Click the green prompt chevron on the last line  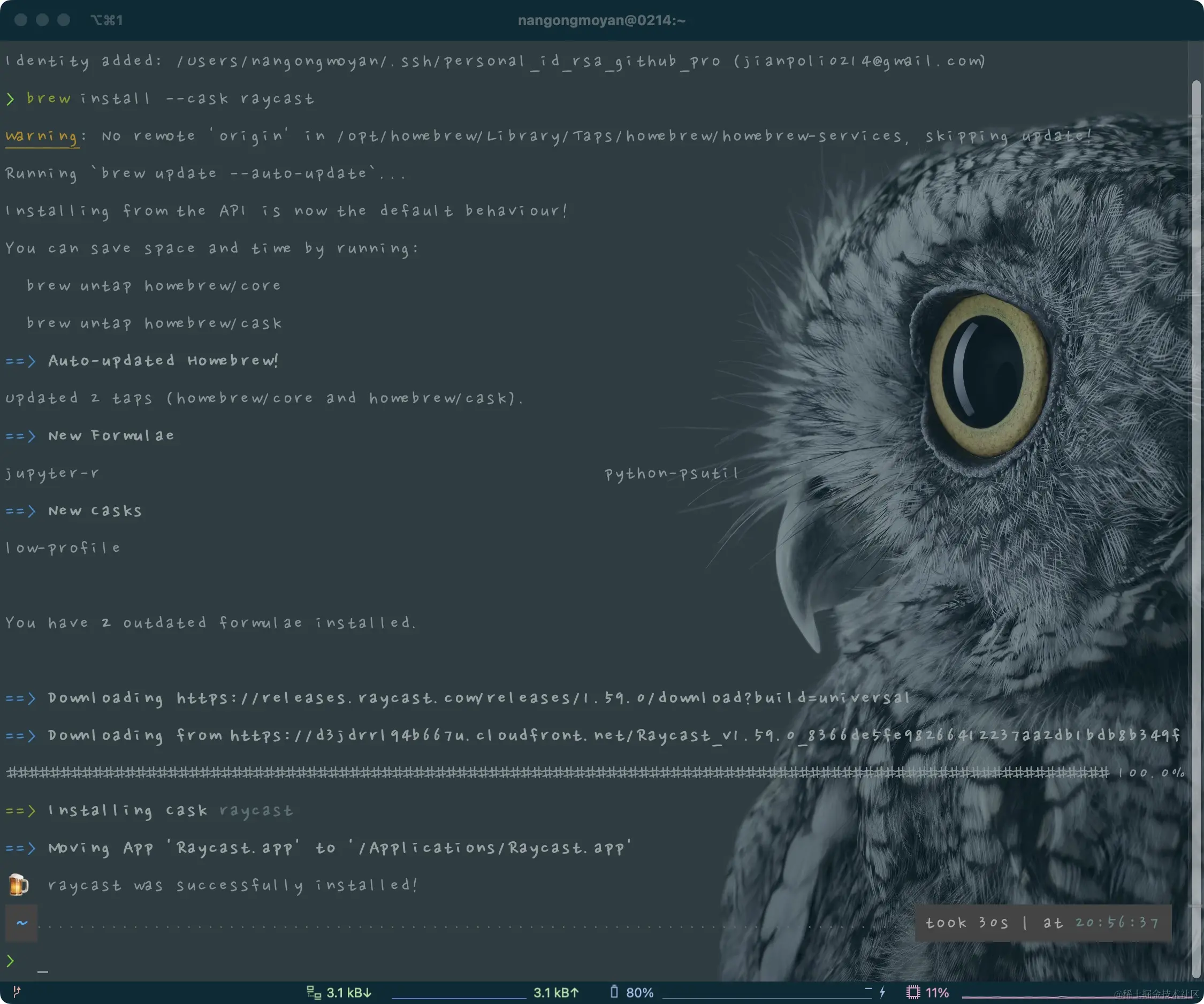[10, 961]
